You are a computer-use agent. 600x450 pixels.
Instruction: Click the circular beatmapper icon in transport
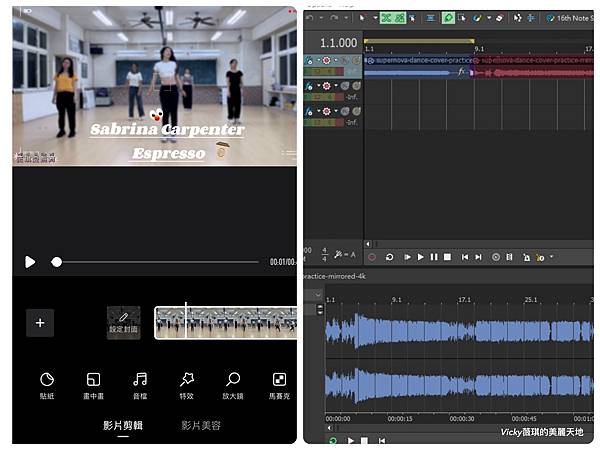[496, 257]
